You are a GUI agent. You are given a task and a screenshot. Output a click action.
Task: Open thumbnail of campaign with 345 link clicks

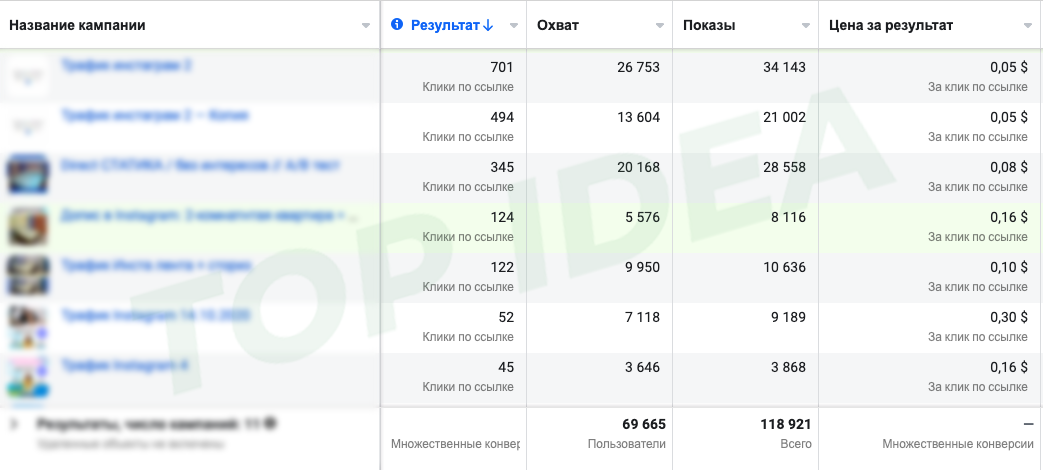click(28, 173)
